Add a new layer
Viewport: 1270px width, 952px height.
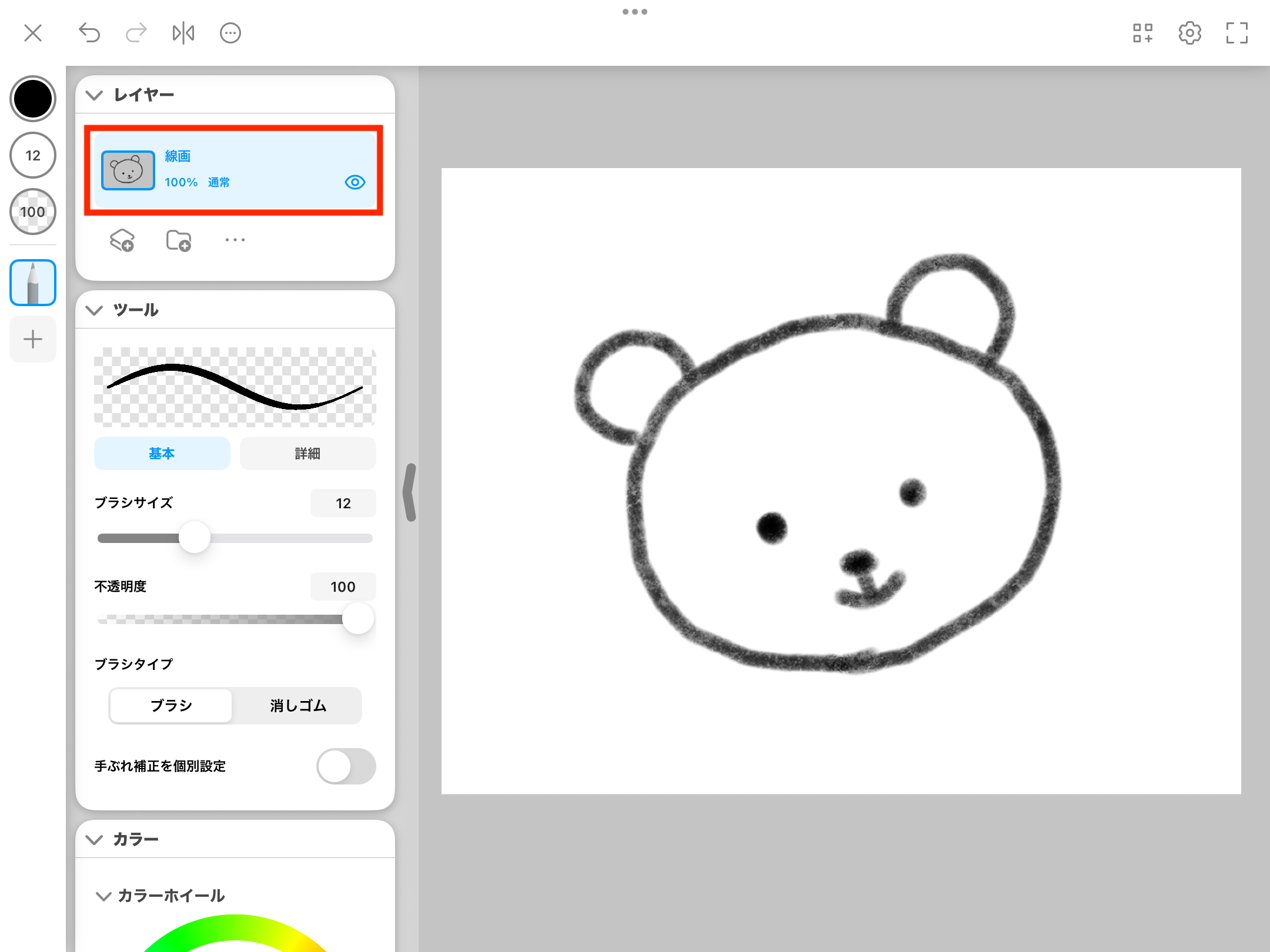click(x=122, y=240)
